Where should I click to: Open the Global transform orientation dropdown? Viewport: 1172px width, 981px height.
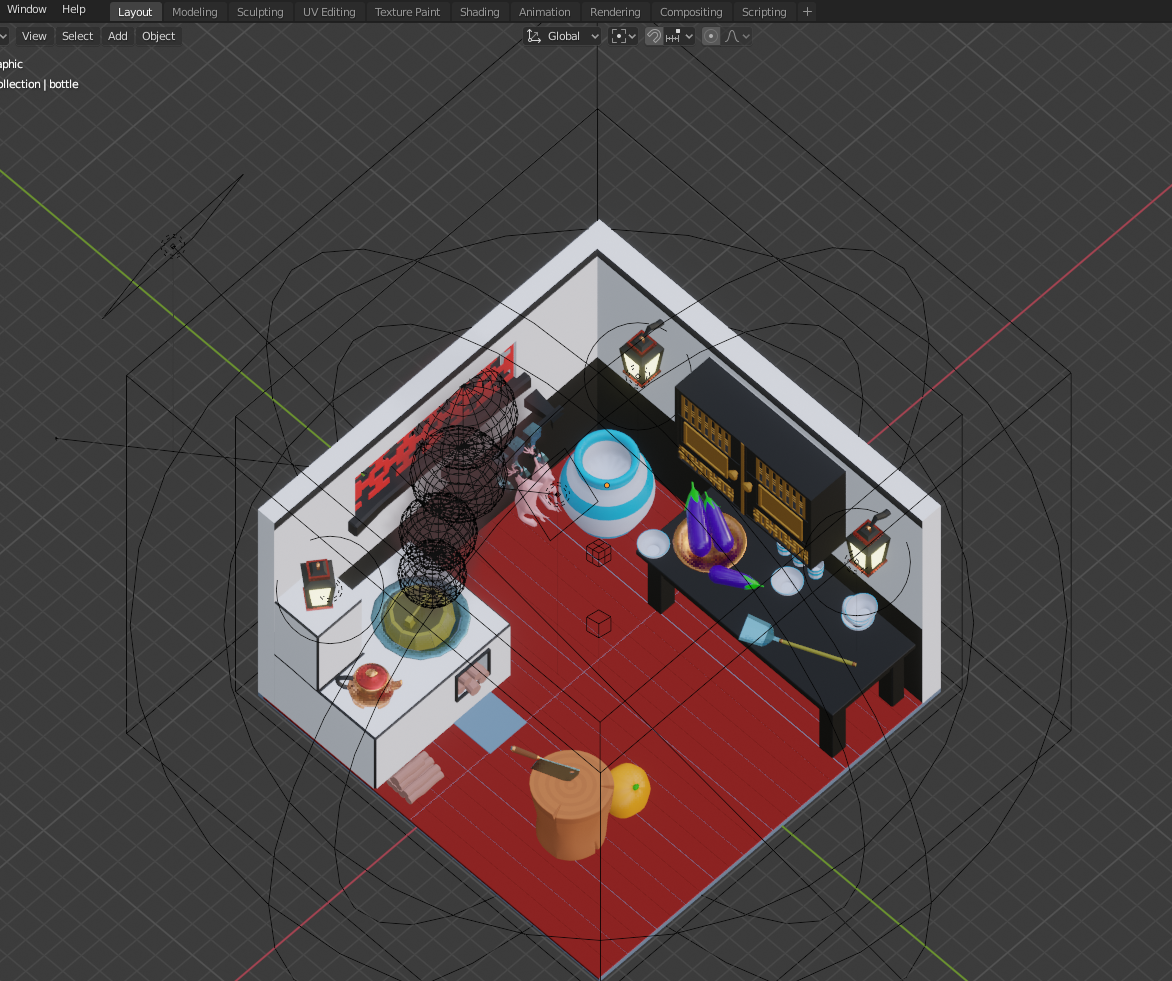click(563, 36)
